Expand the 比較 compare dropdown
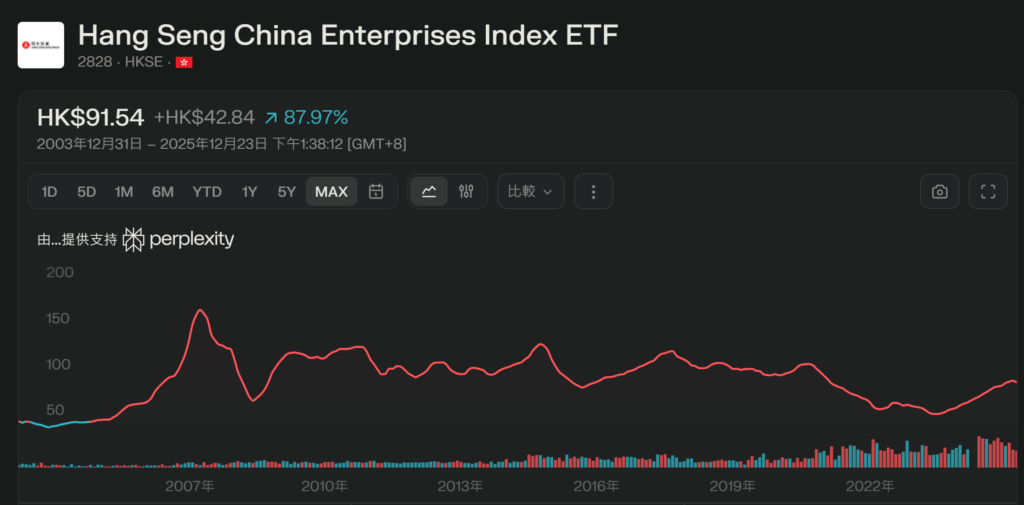The width and height of the screenshot is (1024, 505). coord(530,192)
